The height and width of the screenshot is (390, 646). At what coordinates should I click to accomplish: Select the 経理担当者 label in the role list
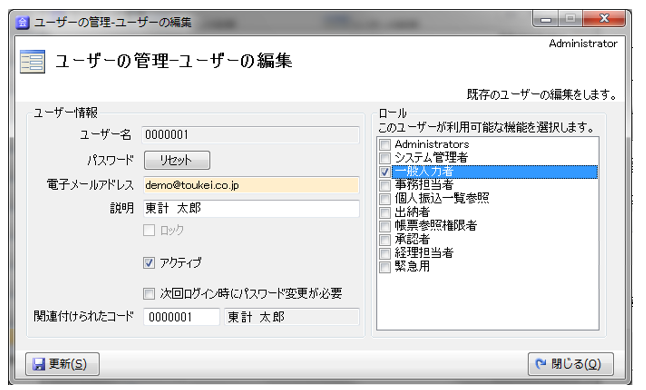click(424, 253)
